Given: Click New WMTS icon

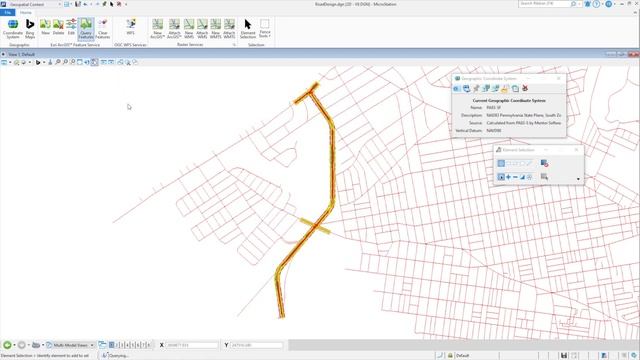Looking at the screenshot, I should point(216,29).
